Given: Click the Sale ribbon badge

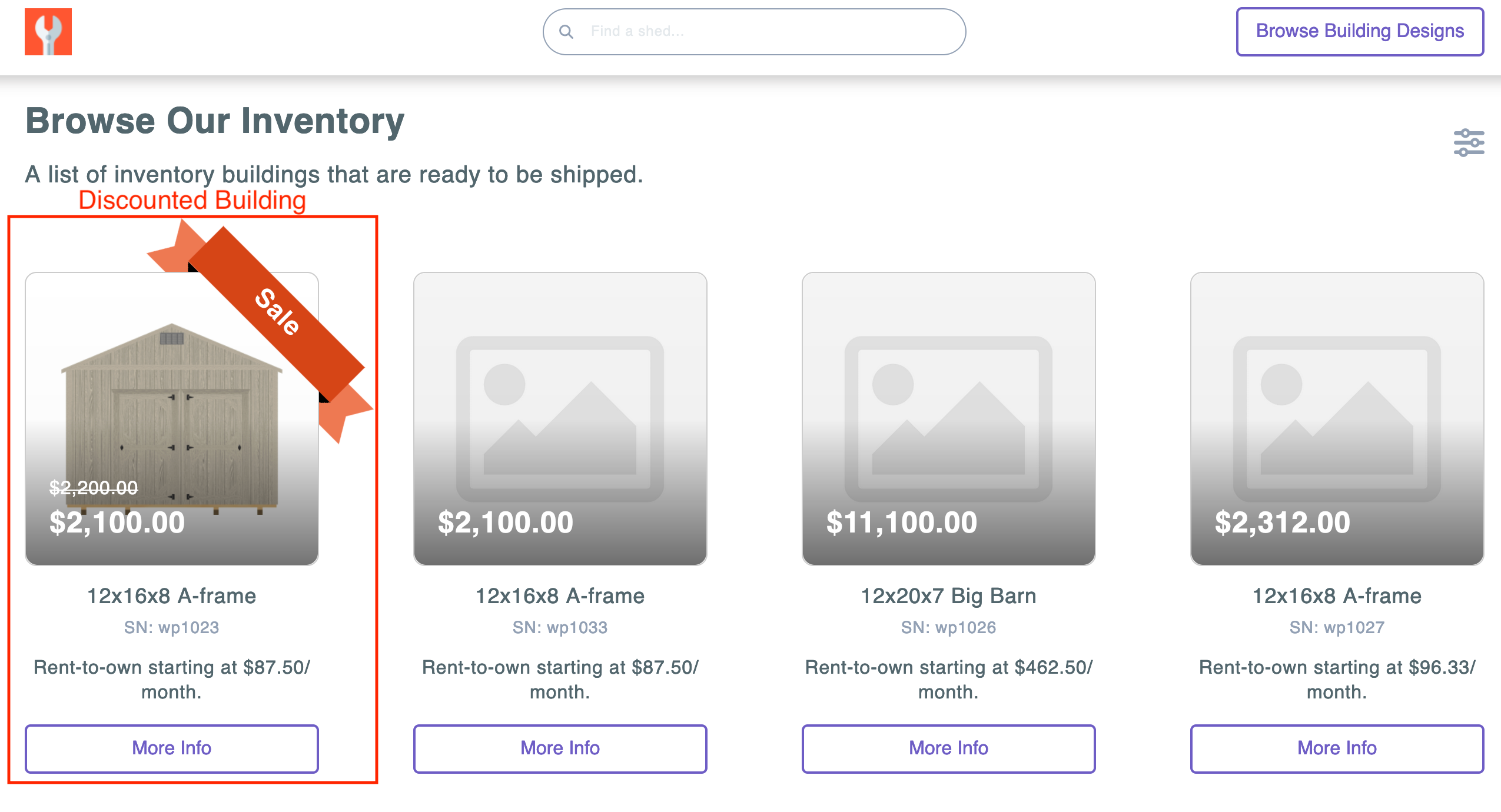Looking at the screenshot, I should (277, 312).
